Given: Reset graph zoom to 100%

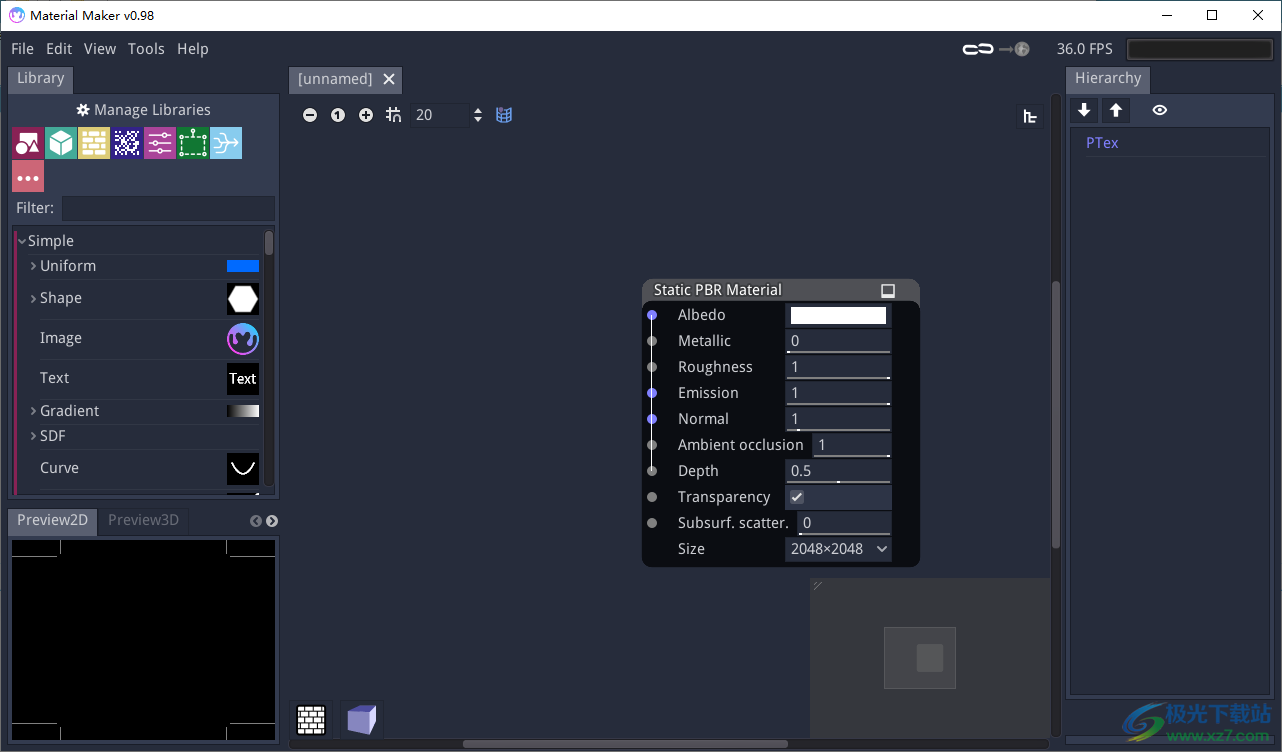Looking at the screenshot, I should click(x=338, y=115).
